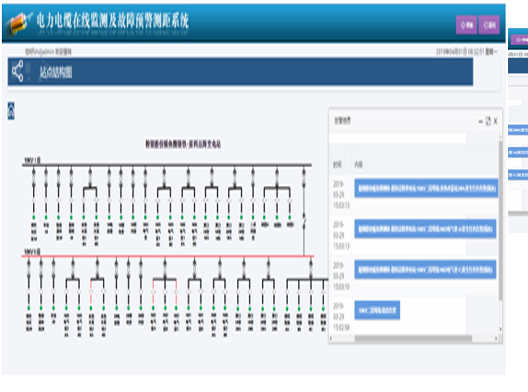The width and height of the screenshot is (528, 392).
Task: Close the alarm information panel
Action: point(495,121)
